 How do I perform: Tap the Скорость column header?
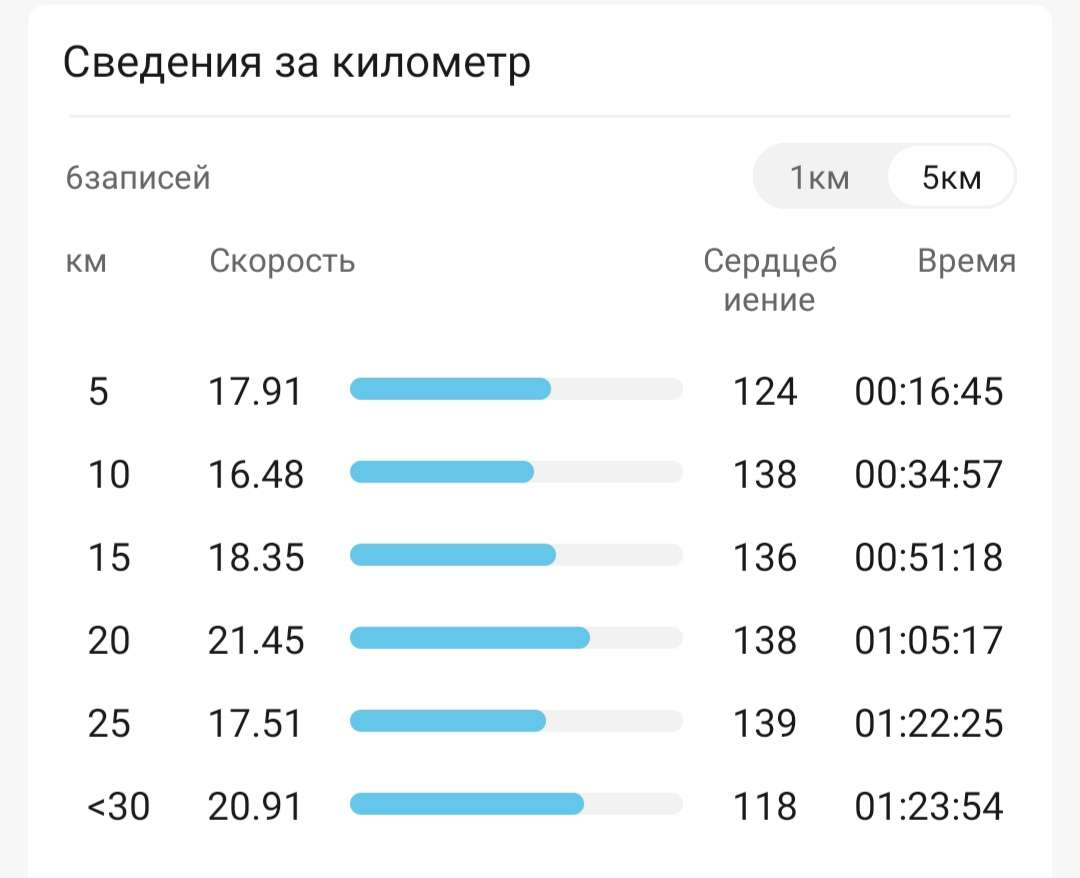coord(282,261)
